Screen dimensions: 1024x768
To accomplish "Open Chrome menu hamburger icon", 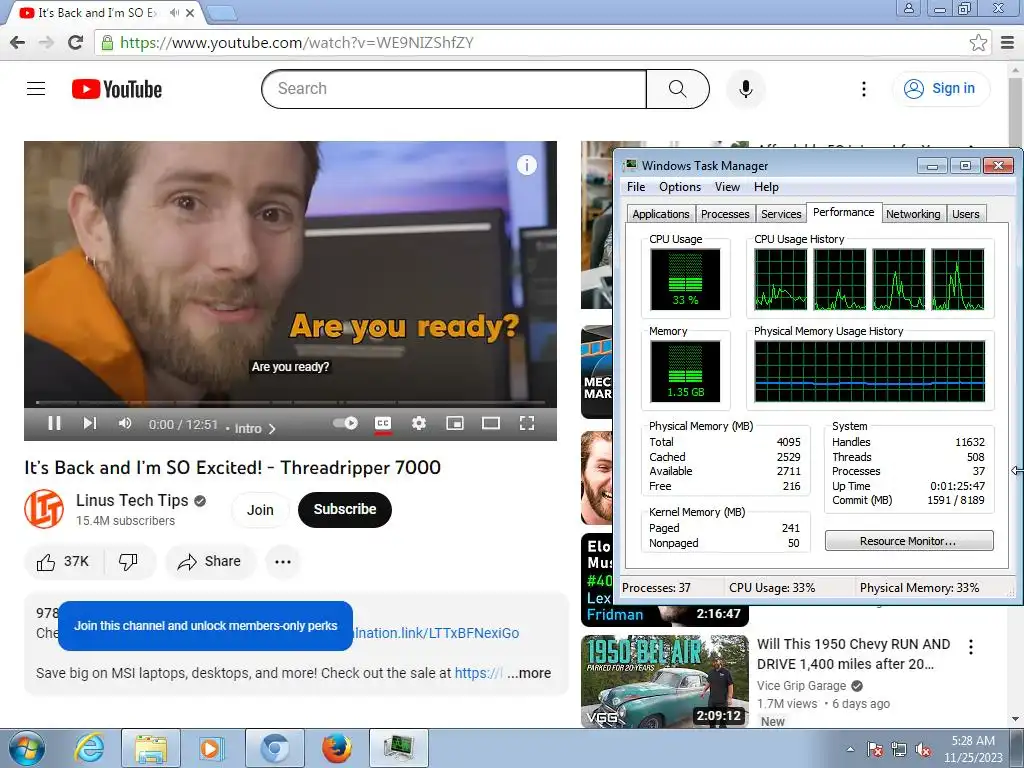I will tap(1007, 42).
